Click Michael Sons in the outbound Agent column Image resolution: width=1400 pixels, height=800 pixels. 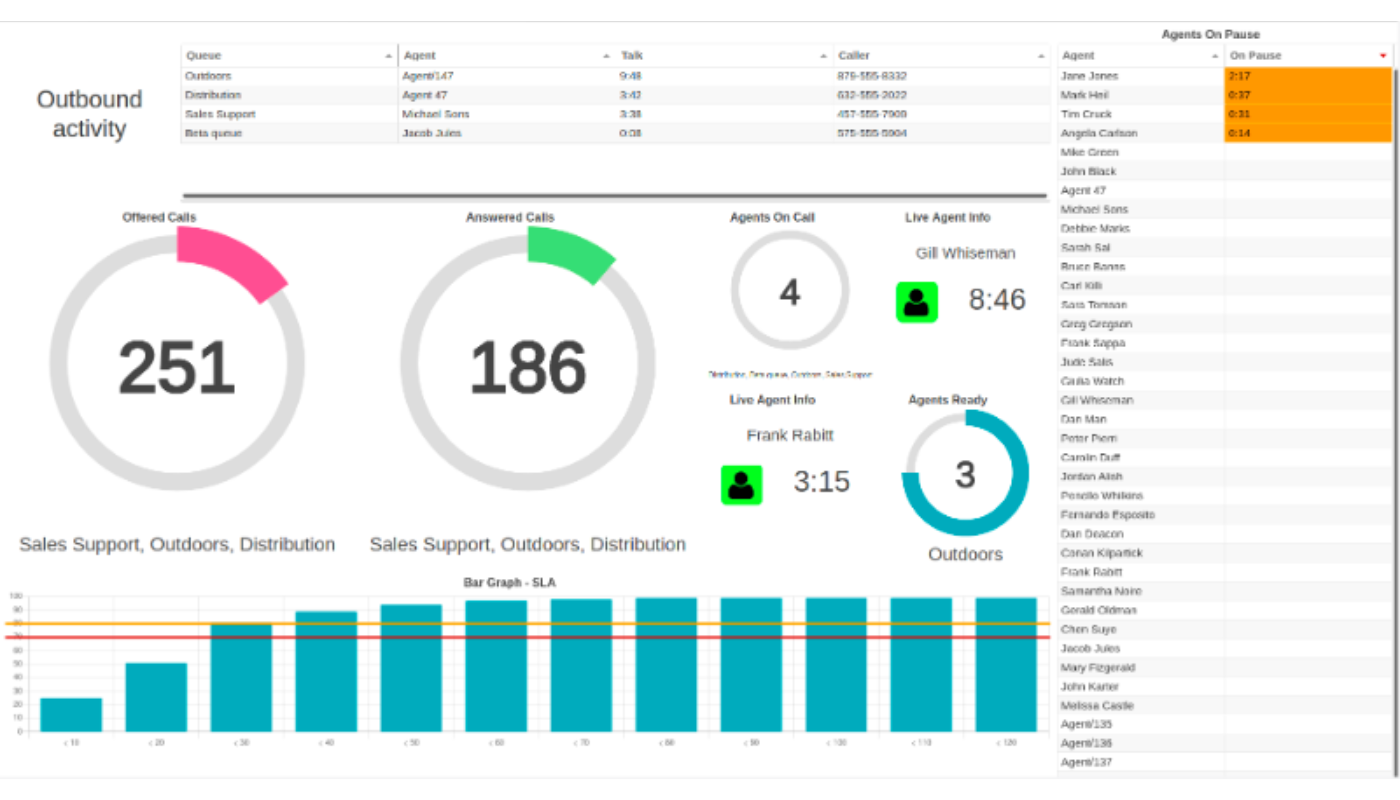(435, 114)
